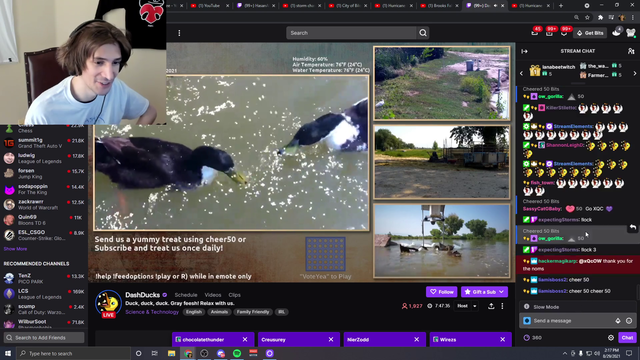Open whispers icon with the third red badge
640x360 pixels.
click(x=564, y=33)
